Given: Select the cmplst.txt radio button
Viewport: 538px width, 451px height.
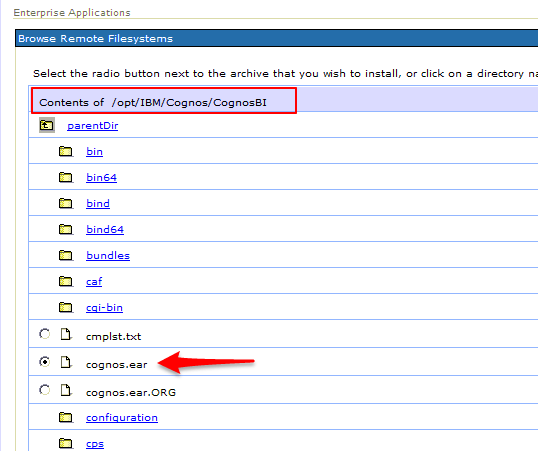Looking at the screenshot, I should tap(45, 334).
